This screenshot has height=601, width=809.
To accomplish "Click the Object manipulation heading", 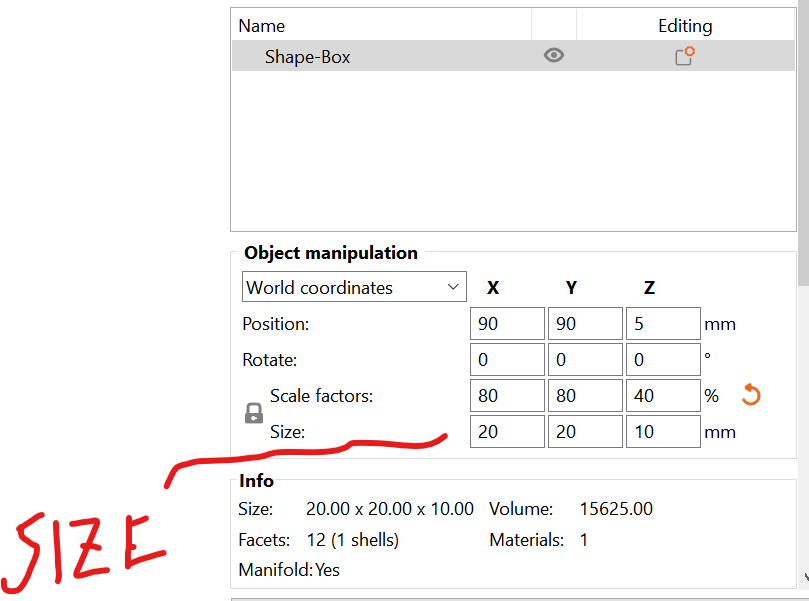I will (331, 253).
